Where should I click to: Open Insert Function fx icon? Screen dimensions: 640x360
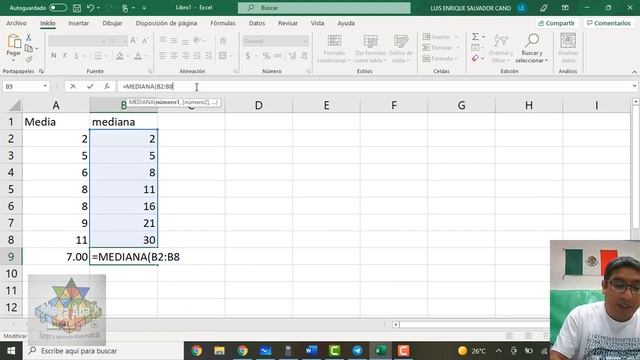coord(107,86)
